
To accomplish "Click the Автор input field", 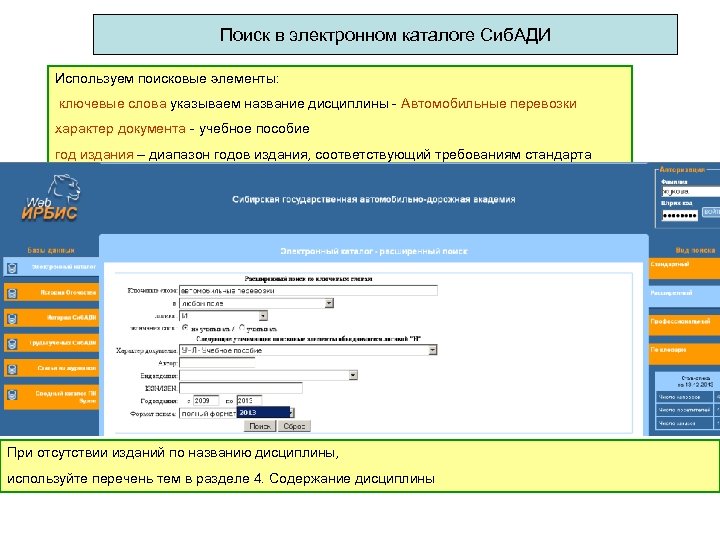I will point(217,363).
